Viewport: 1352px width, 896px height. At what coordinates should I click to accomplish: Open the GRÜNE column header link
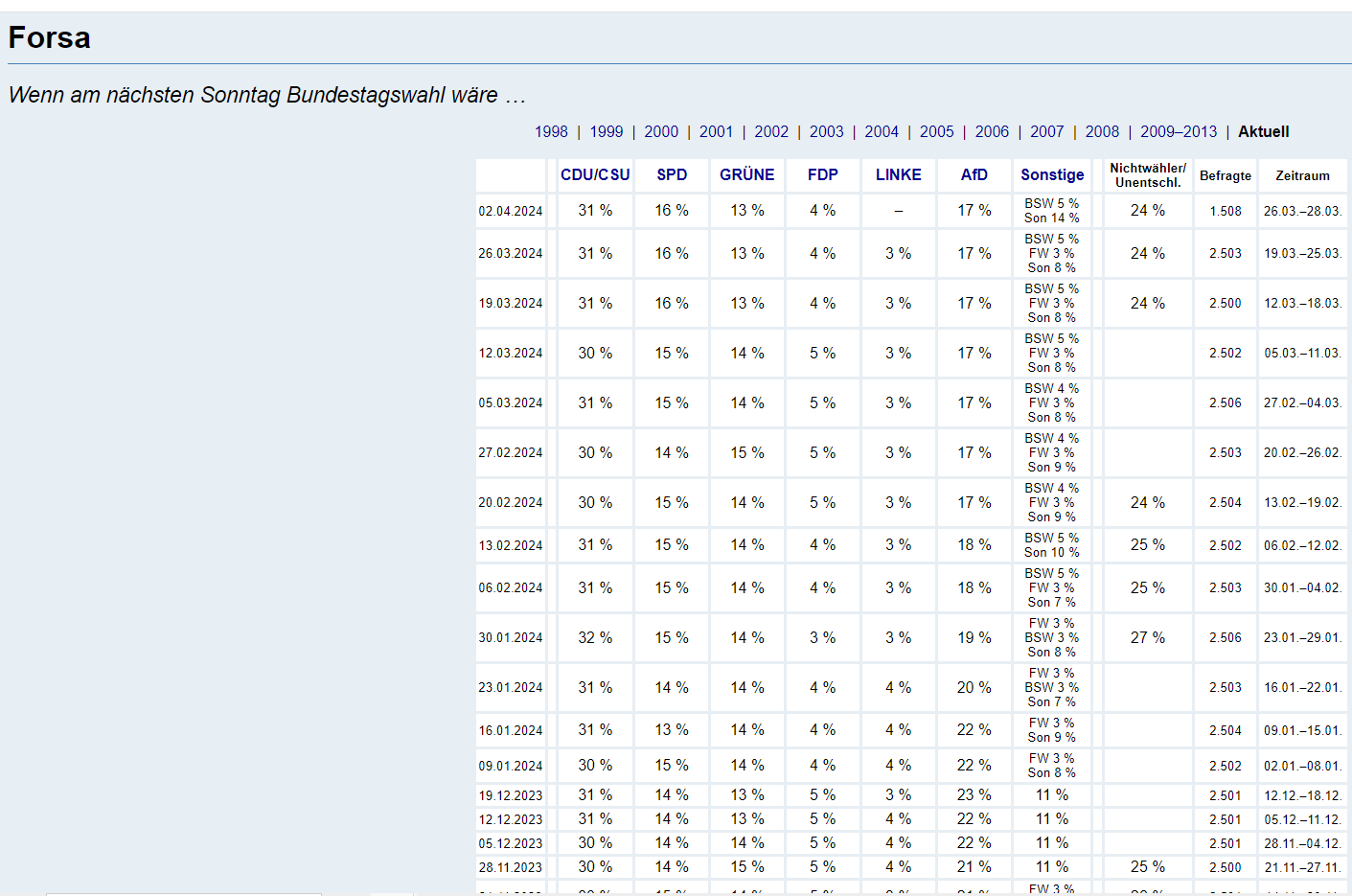747,174
